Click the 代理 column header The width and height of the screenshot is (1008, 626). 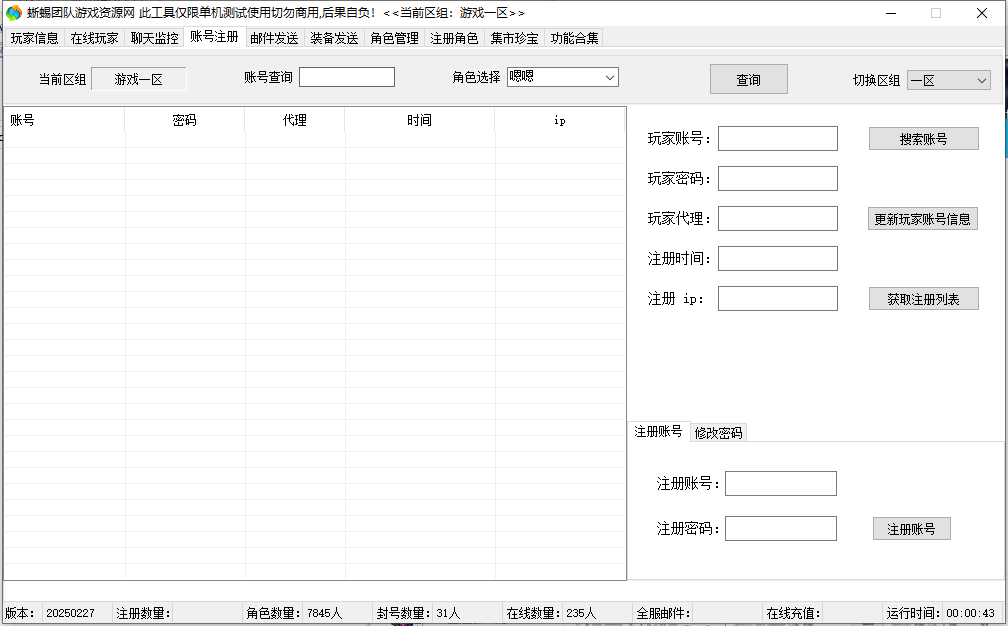pos(294,120)
